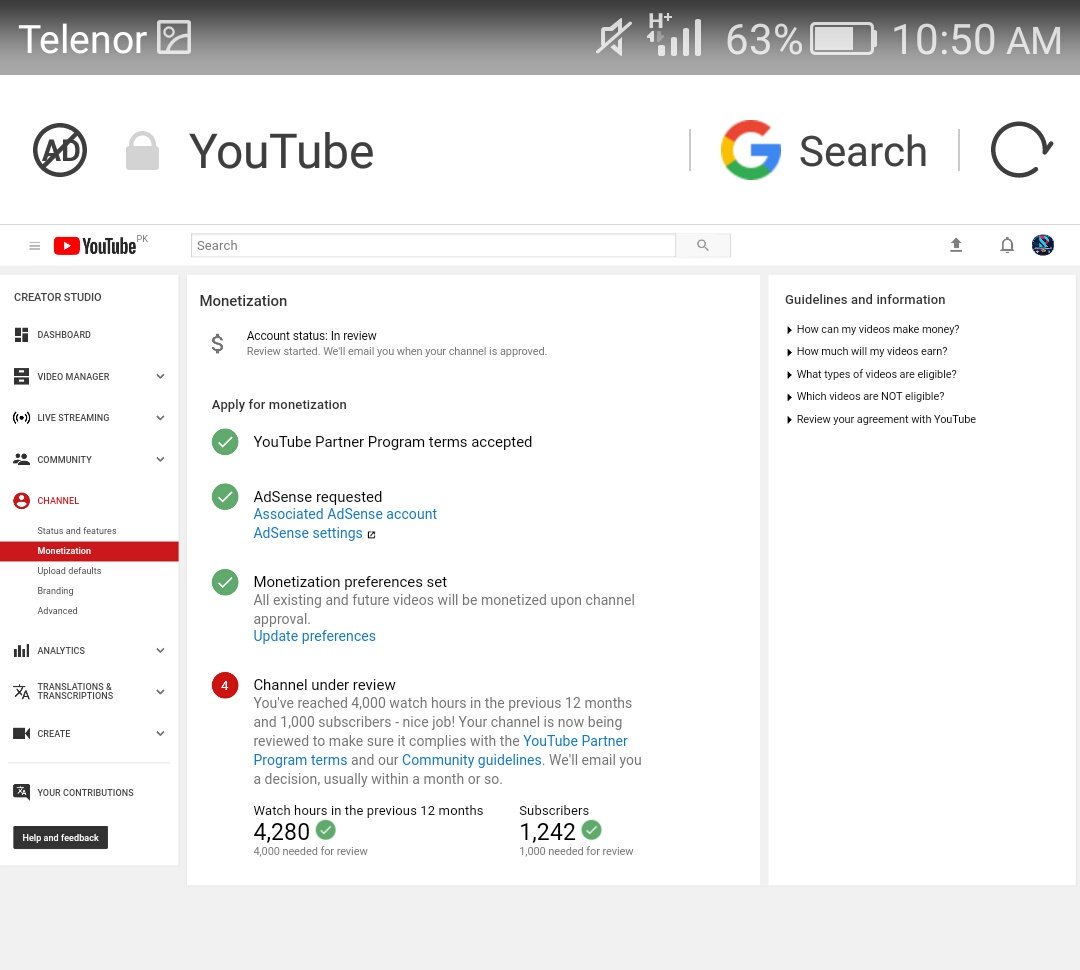This screenshot has width=1080, height=970.
Task: Click the green check next to 1,242 subscribers
Action: pyautogui.click(x=592, y=830)
